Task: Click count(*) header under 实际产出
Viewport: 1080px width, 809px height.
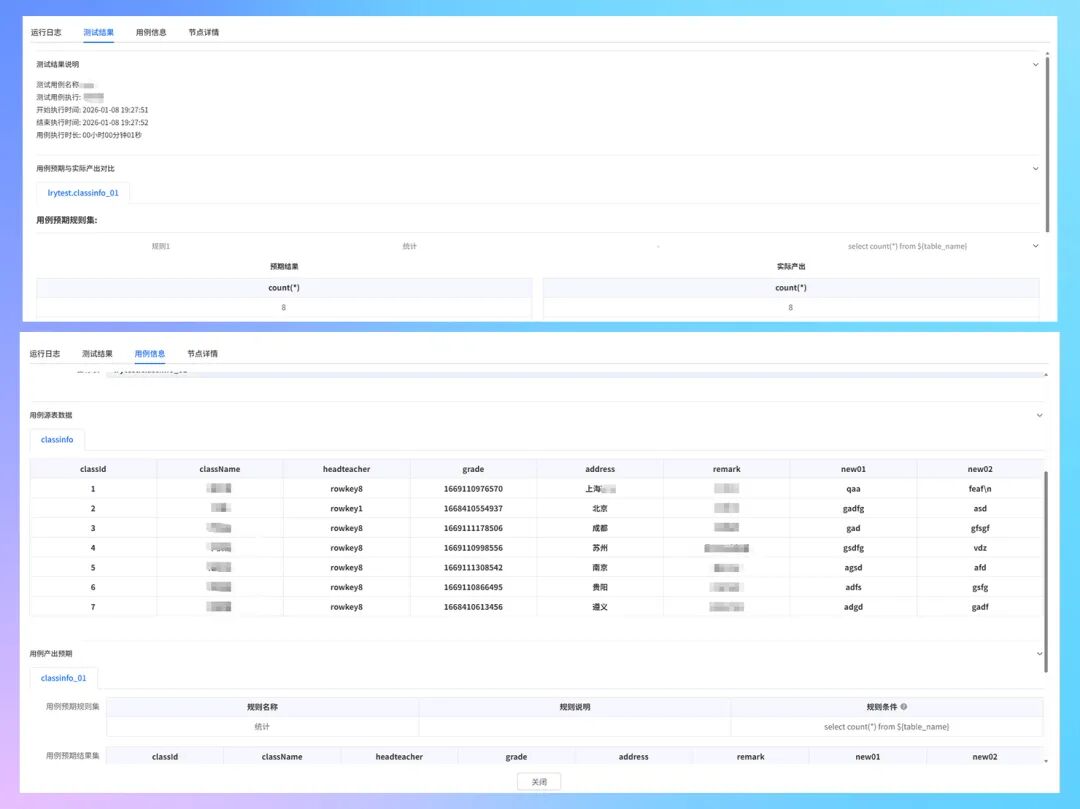Action: click(791, 288)
